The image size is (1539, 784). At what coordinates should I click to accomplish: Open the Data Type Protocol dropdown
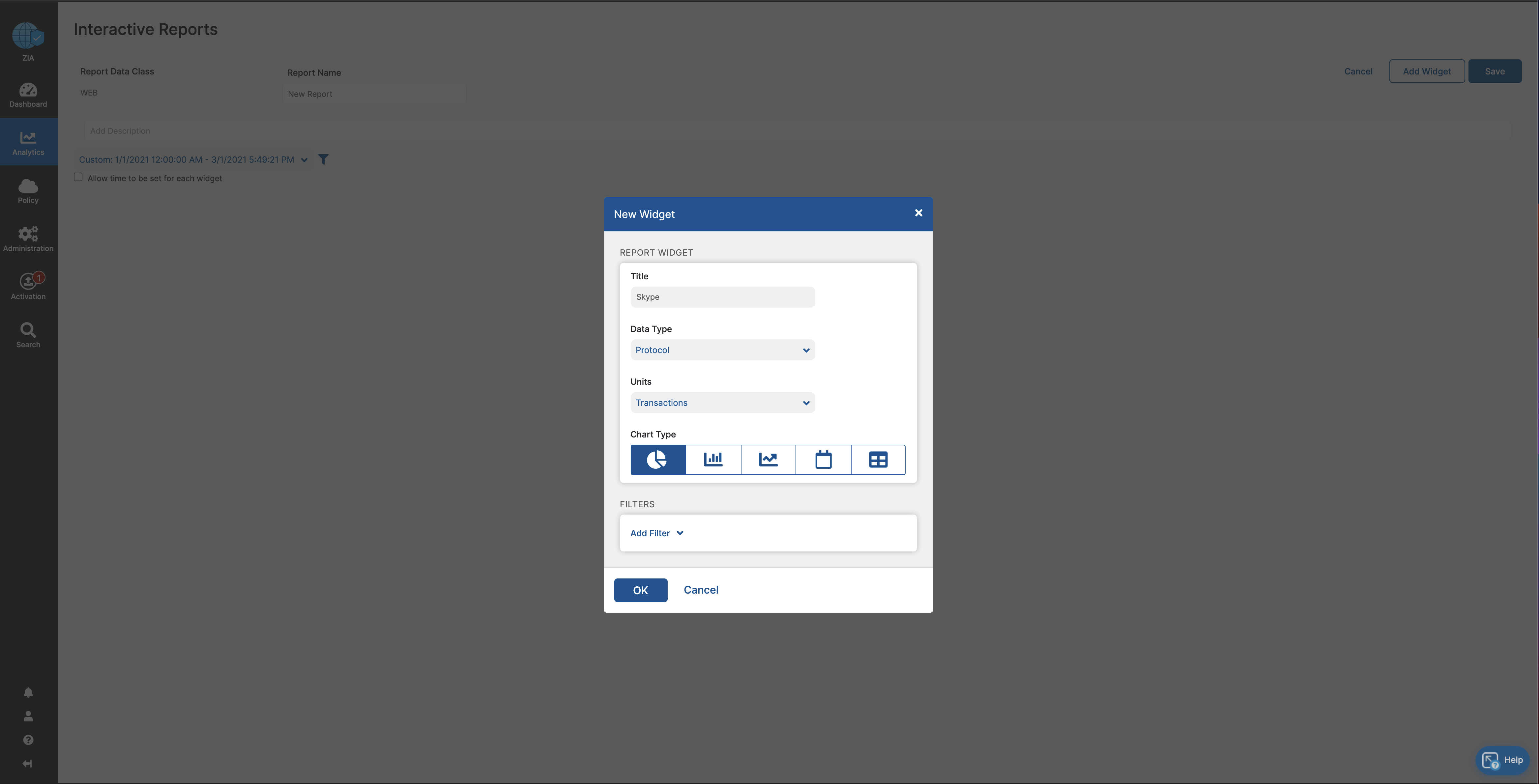722,350
